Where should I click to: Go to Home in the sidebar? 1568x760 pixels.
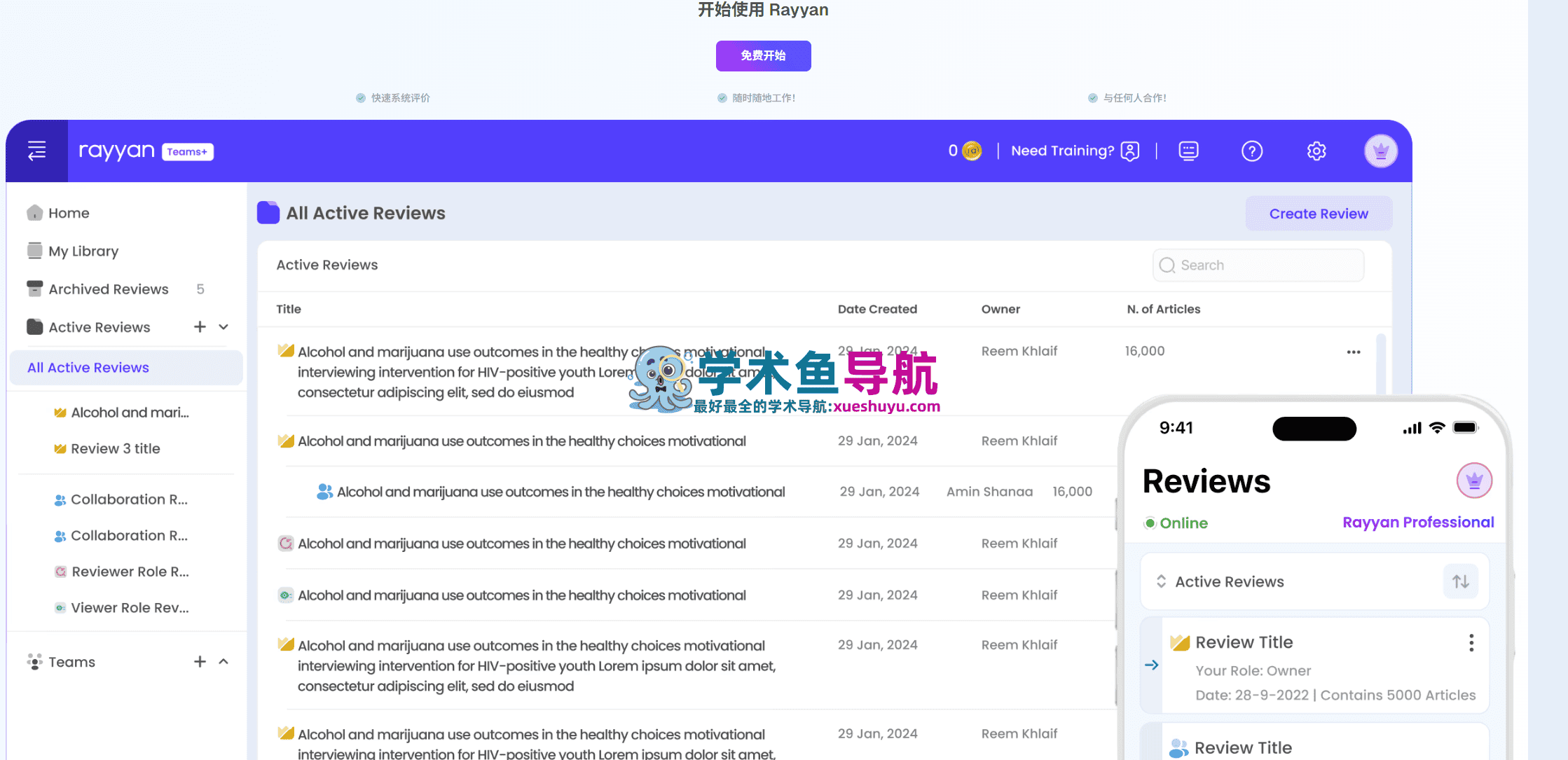pyautogui.click(x=58, y=213)
